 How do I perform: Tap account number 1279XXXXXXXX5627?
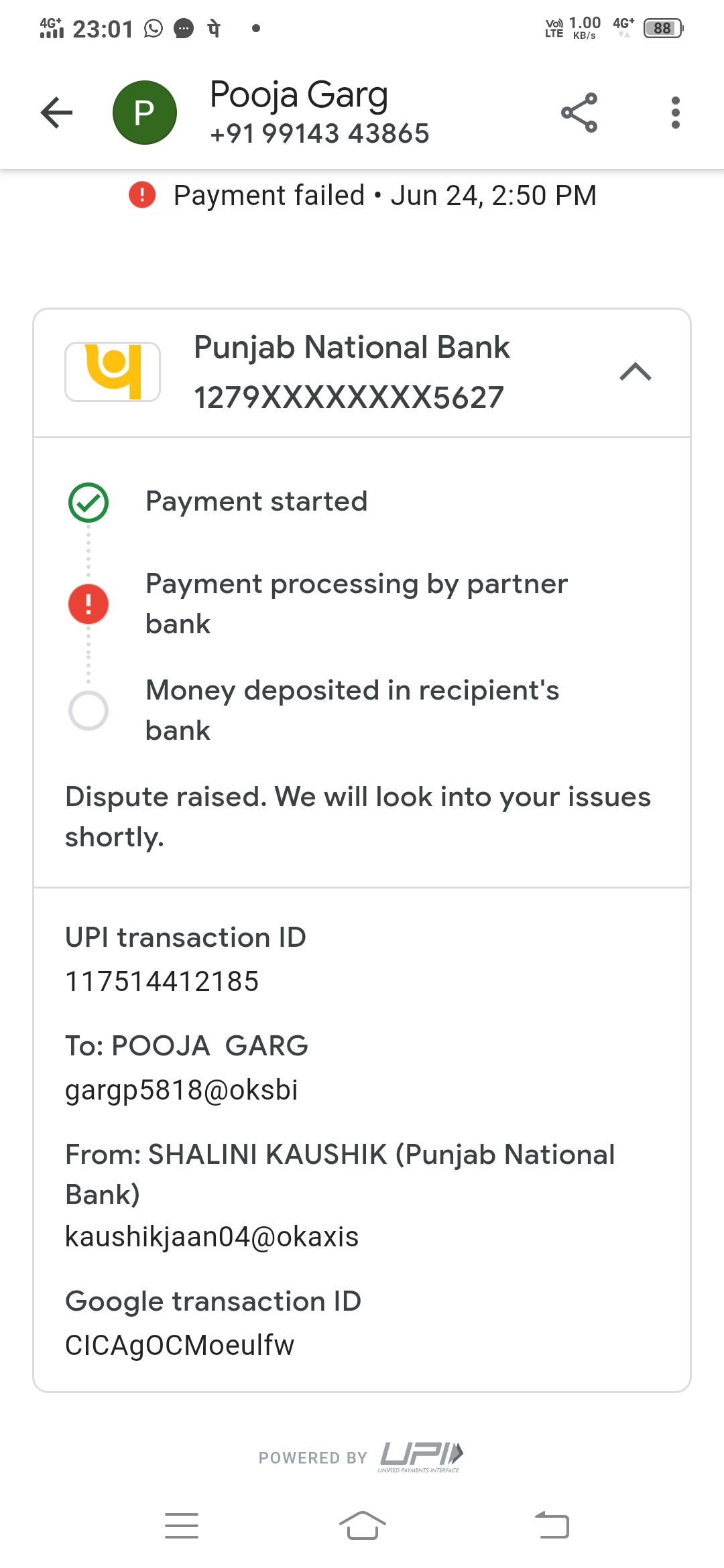[x=349, y=397]
